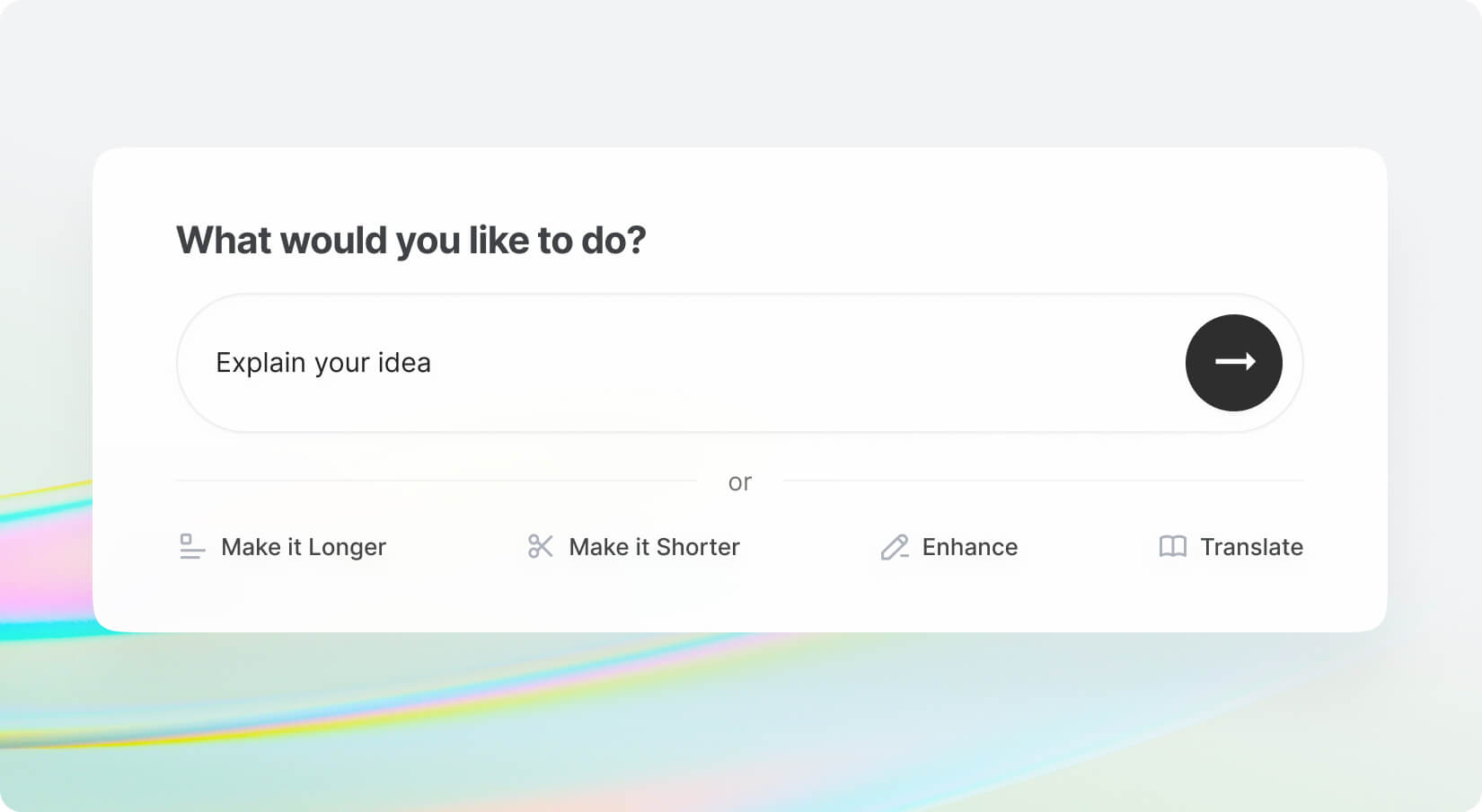This screenshot has height=812, width=1482.
Task: Click the heading What would you like to do?
Action: click(410, 241)
